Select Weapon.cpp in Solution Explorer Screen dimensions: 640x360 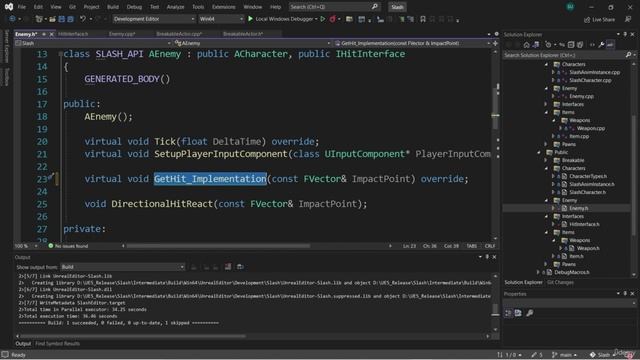(591, 128)
